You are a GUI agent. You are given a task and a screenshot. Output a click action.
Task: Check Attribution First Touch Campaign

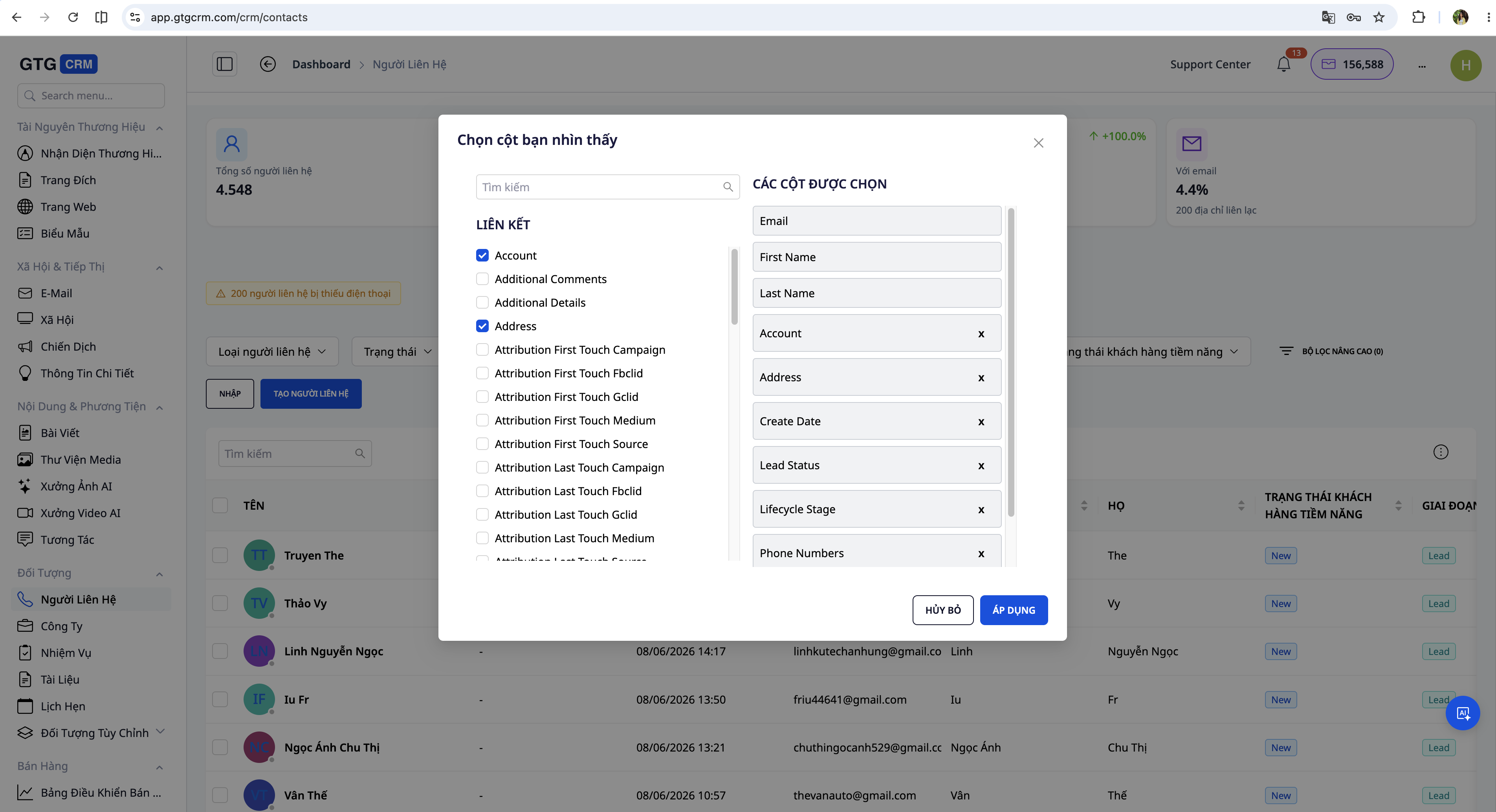tap(482, 350)
